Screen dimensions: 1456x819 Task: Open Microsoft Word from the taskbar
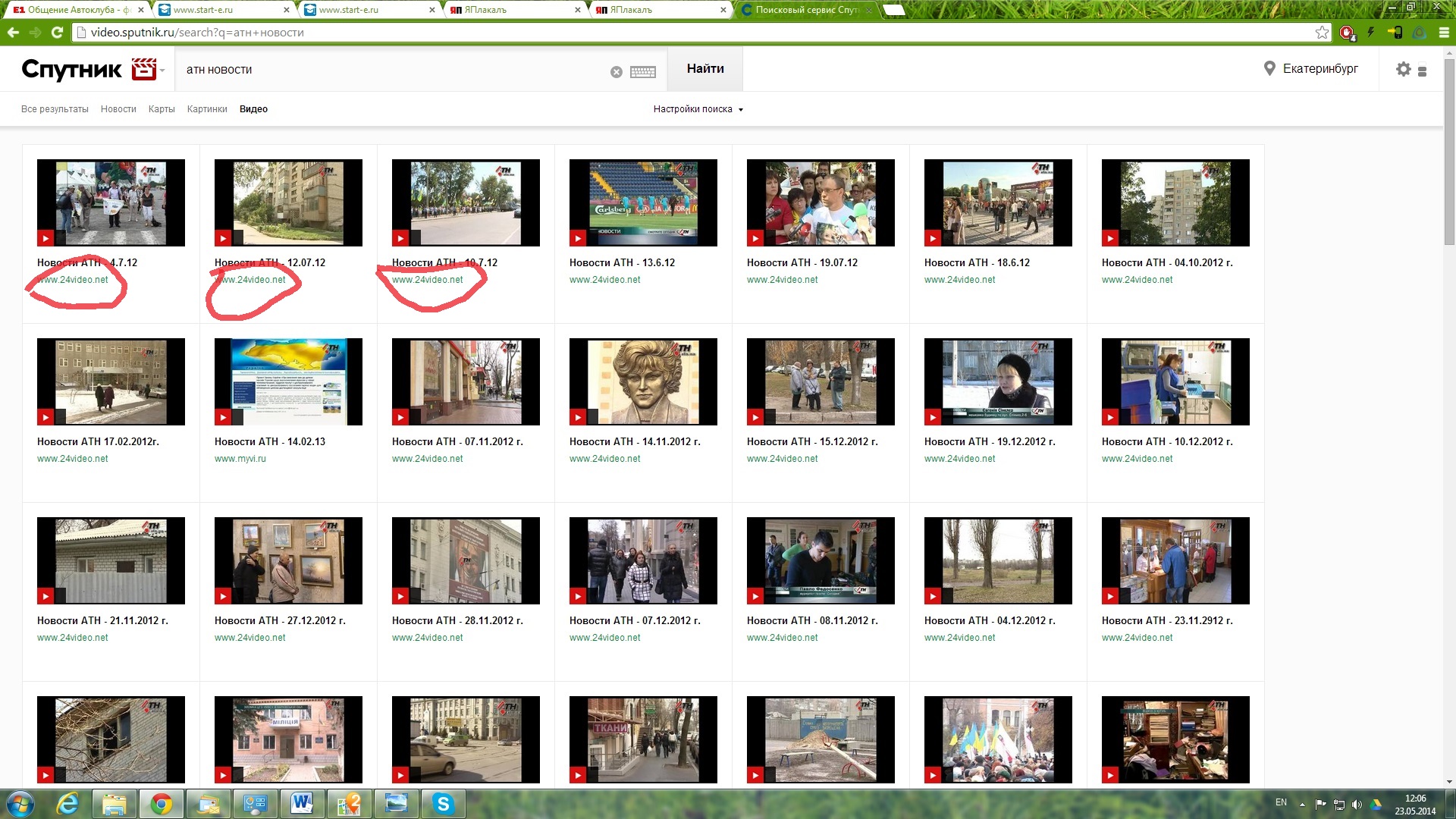(x=302, y=803)
